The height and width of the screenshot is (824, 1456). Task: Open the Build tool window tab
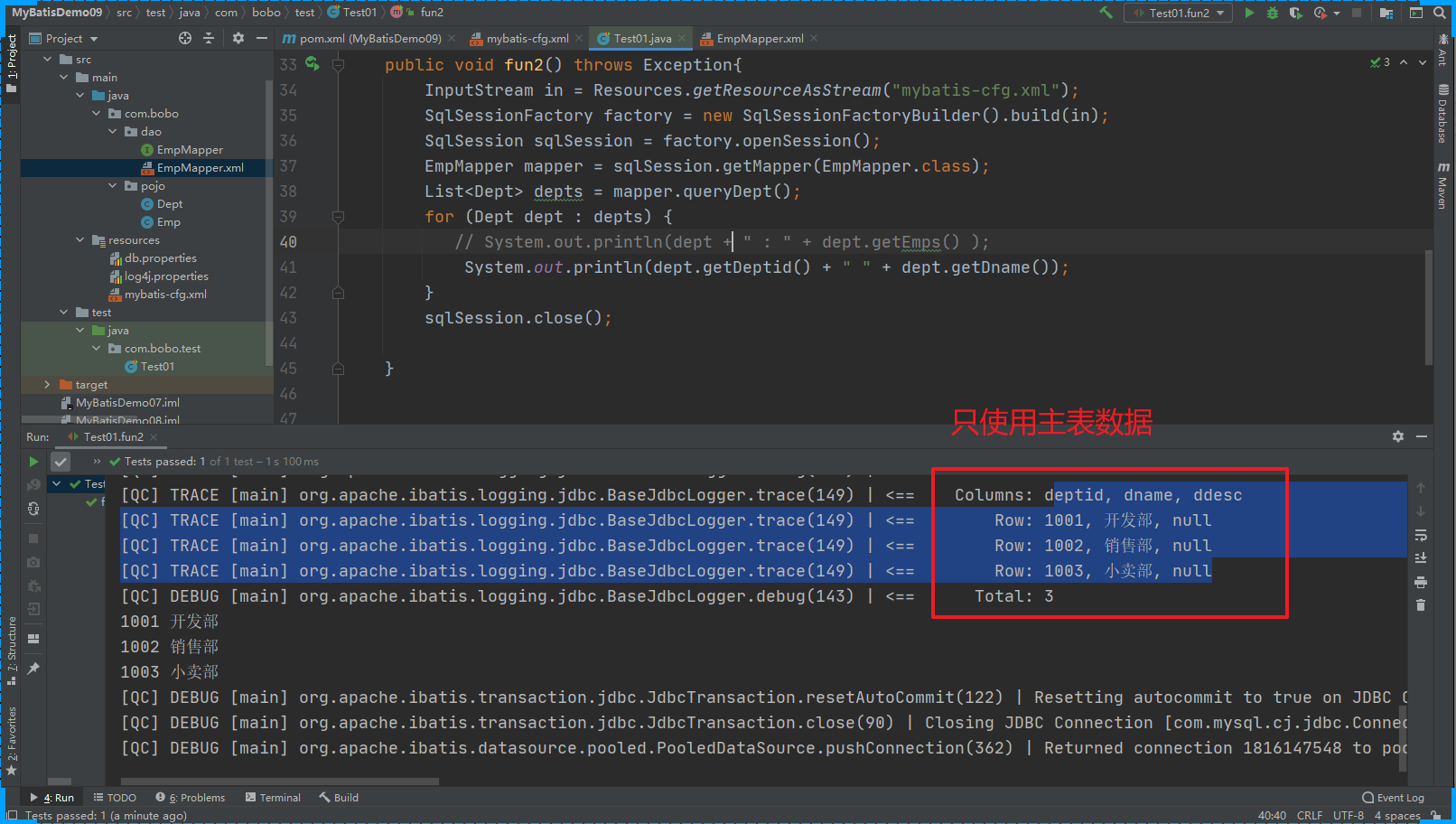(339, 798)
